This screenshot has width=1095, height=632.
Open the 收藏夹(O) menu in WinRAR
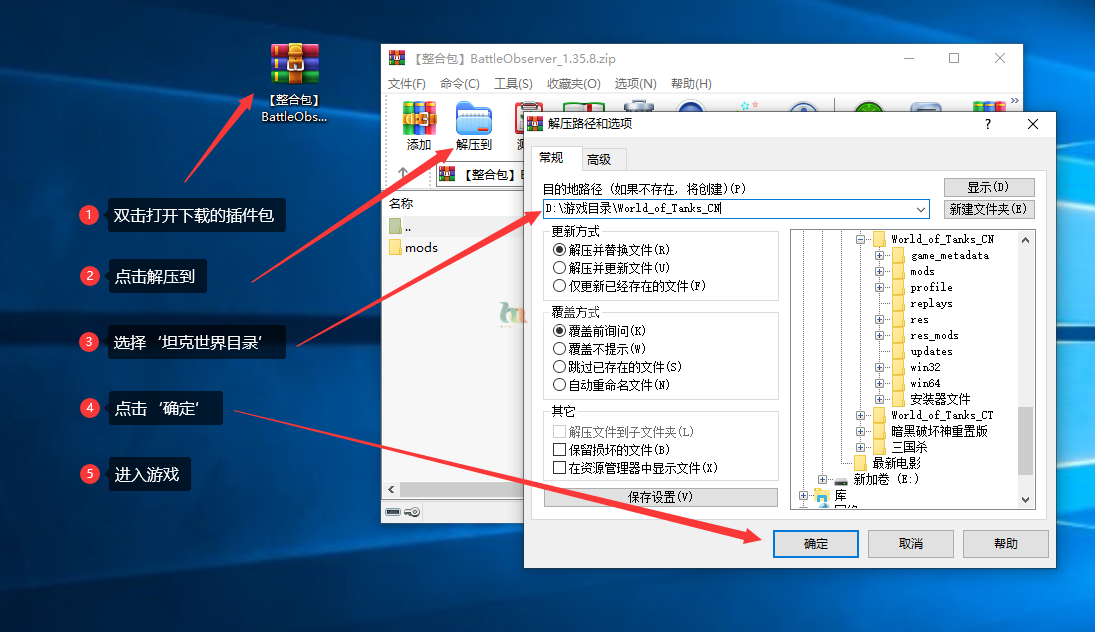click(573, 84)
